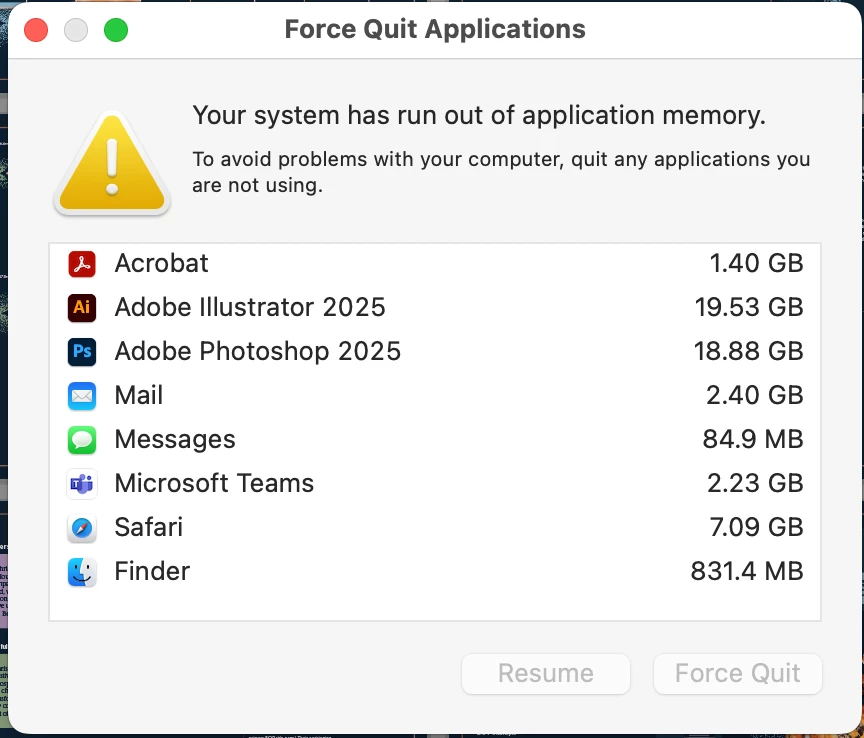Click the green zoom window button
864x738 pixels.
point(116,30)
